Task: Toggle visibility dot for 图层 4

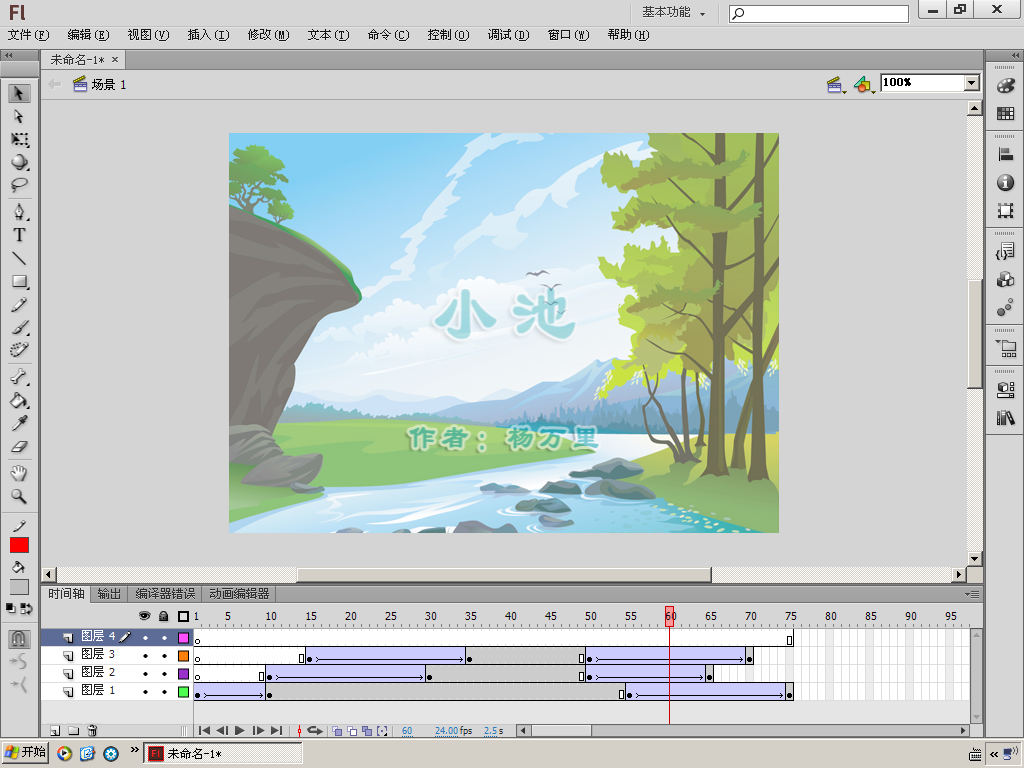Action: point(145,637)
